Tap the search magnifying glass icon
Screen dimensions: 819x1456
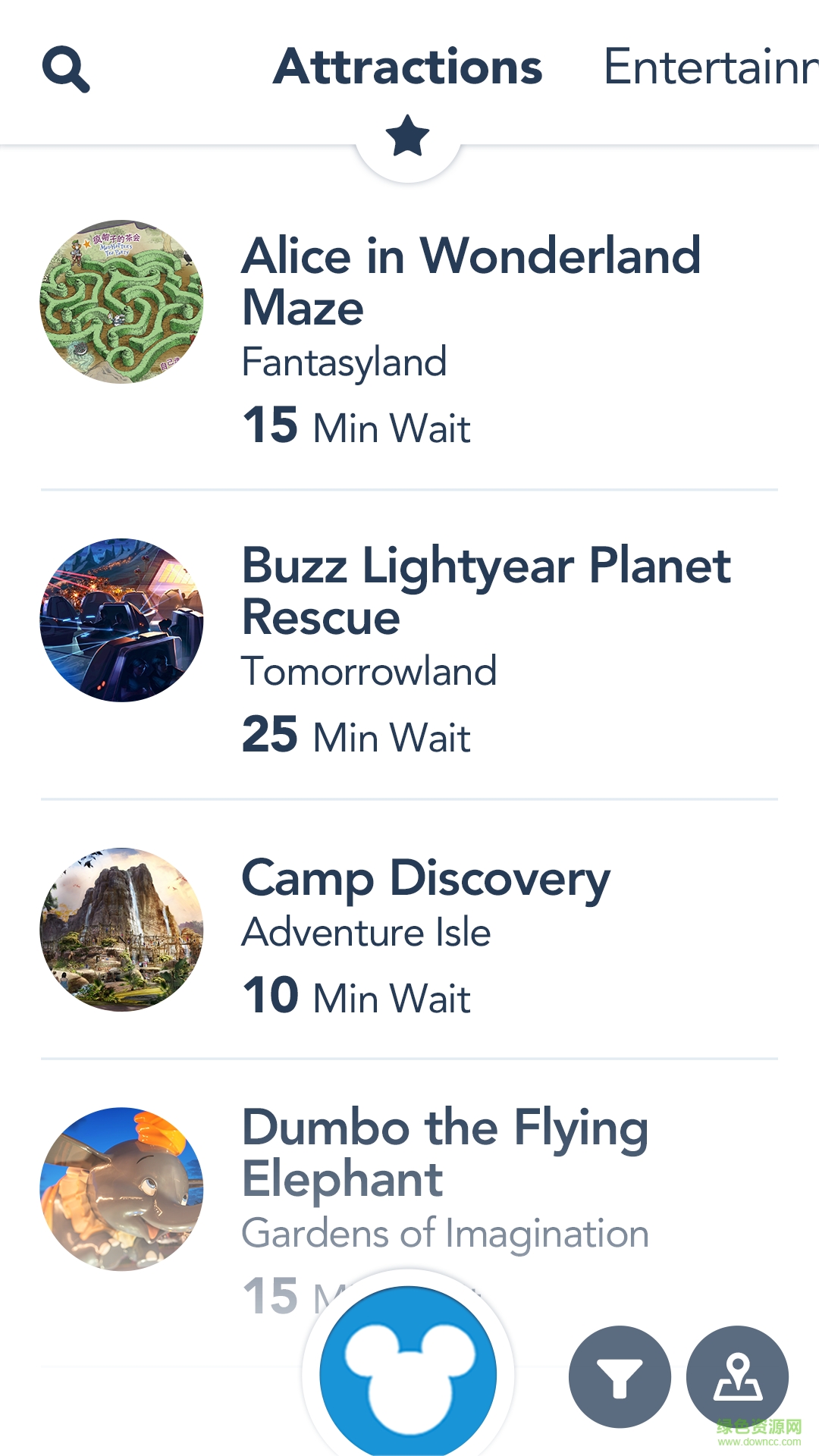(x=66, y=69)
